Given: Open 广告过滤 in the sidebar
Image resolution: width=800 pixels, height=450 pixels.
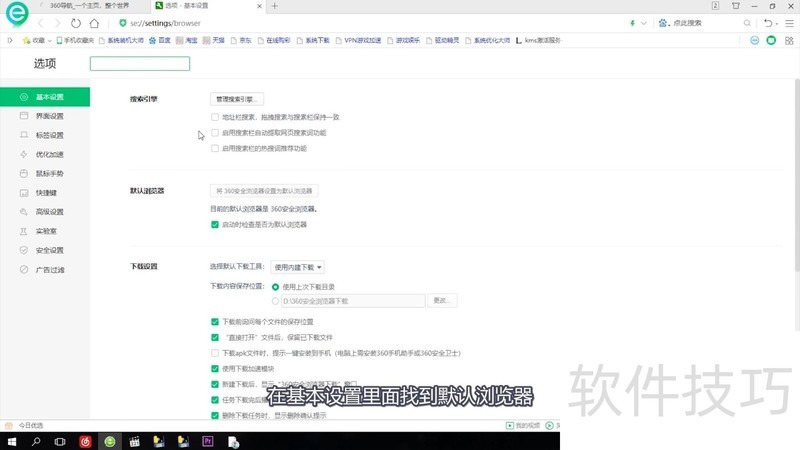Looking at the screenshot, I should coord(45,270).
